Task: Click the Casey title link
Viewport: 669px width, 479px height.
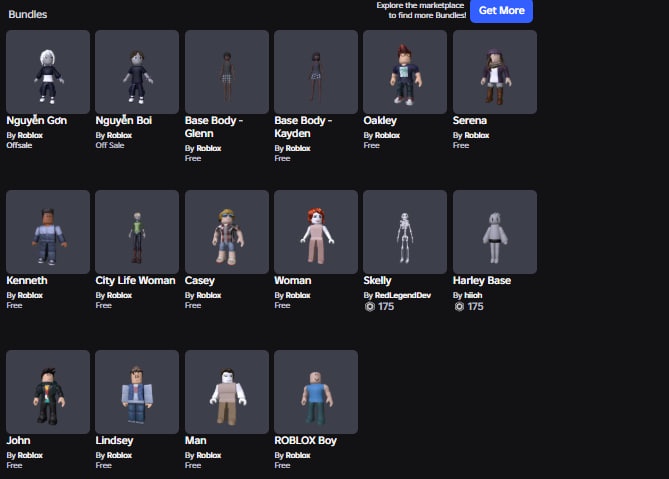Action: pyautogui.click(x=200, y=281)
